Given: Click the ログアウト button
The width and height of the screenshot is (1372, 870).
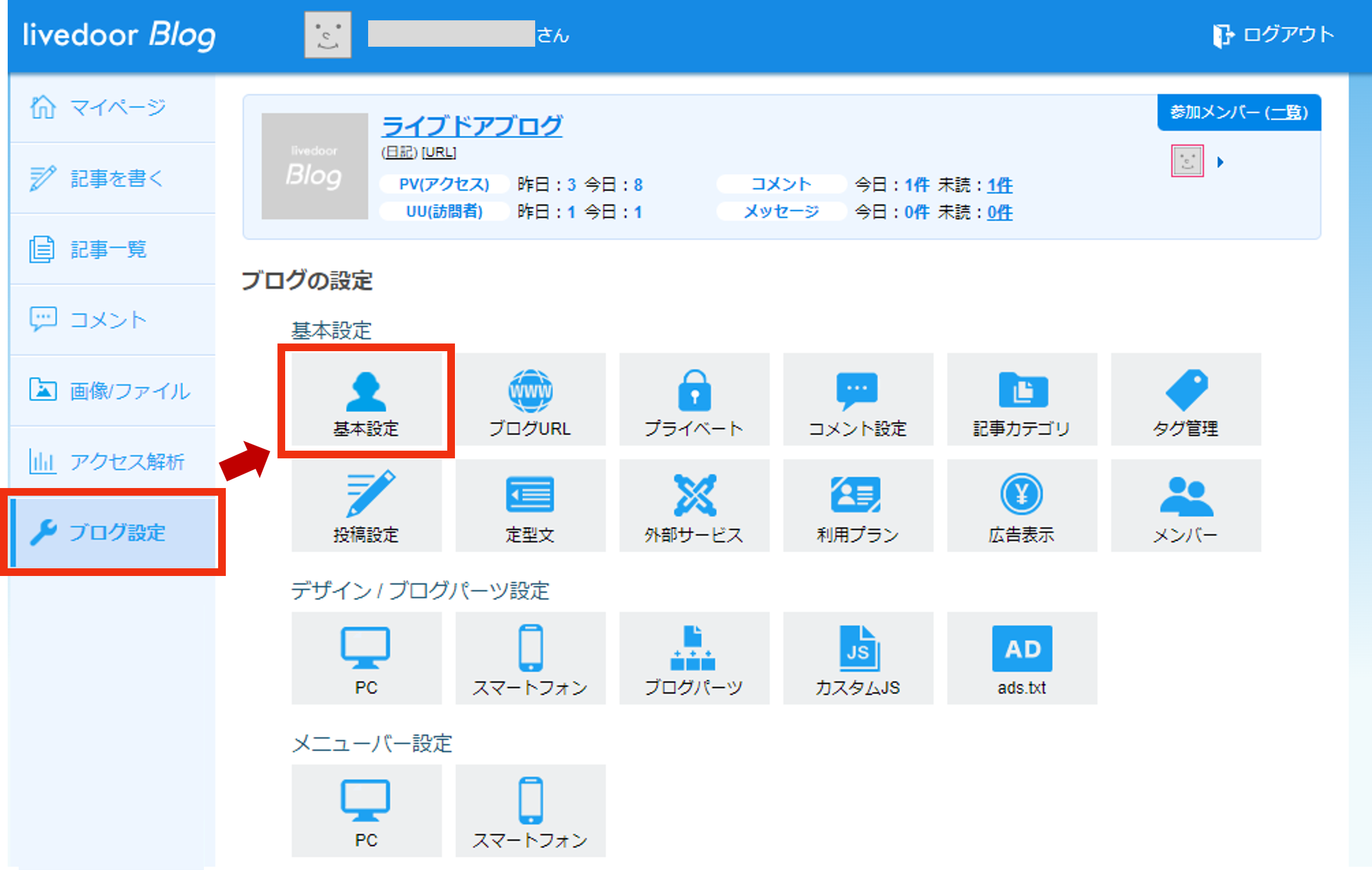Looking at the screenshot, I should click(1274, 35).
